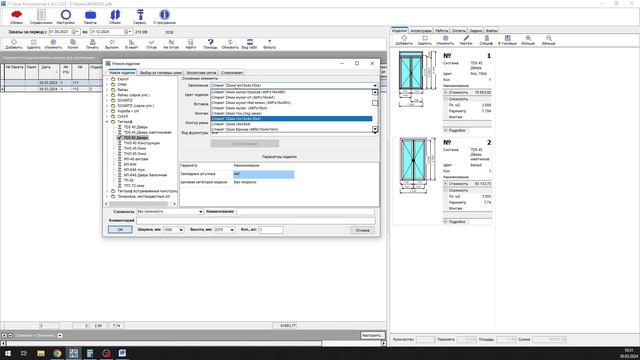Click the Обновить refresh icon
Viewport: 640px width, 360px height.
(230, 44)
